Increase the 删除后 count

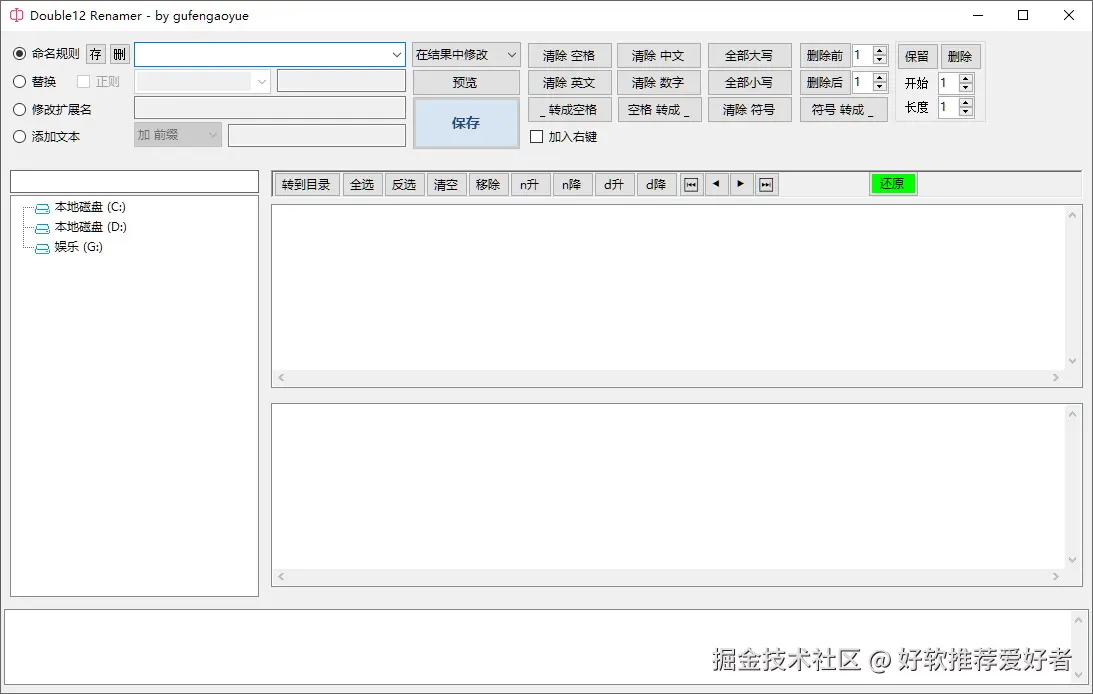pos(880,77)
